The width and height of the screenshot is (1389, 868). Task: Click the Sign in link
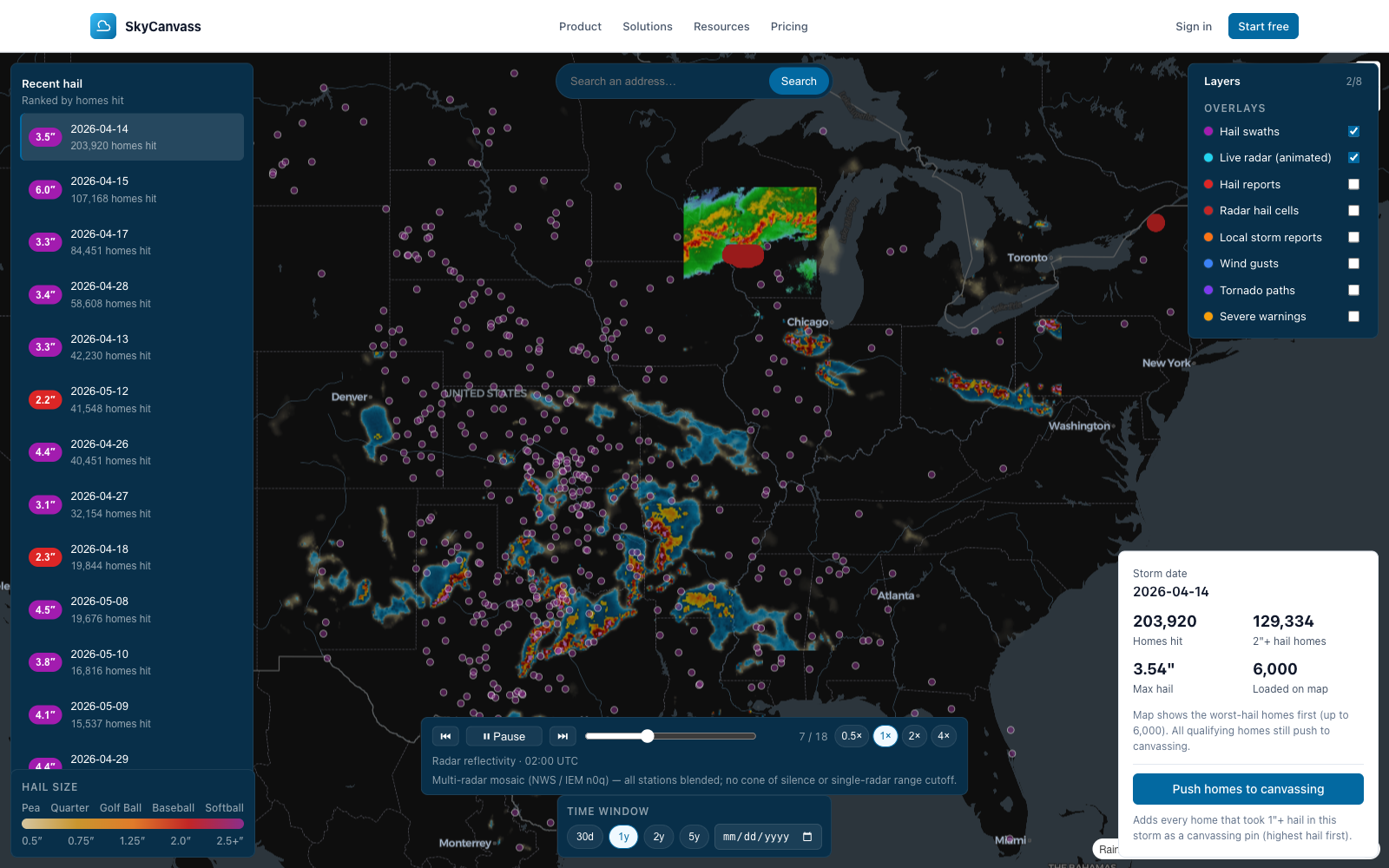1194,27
